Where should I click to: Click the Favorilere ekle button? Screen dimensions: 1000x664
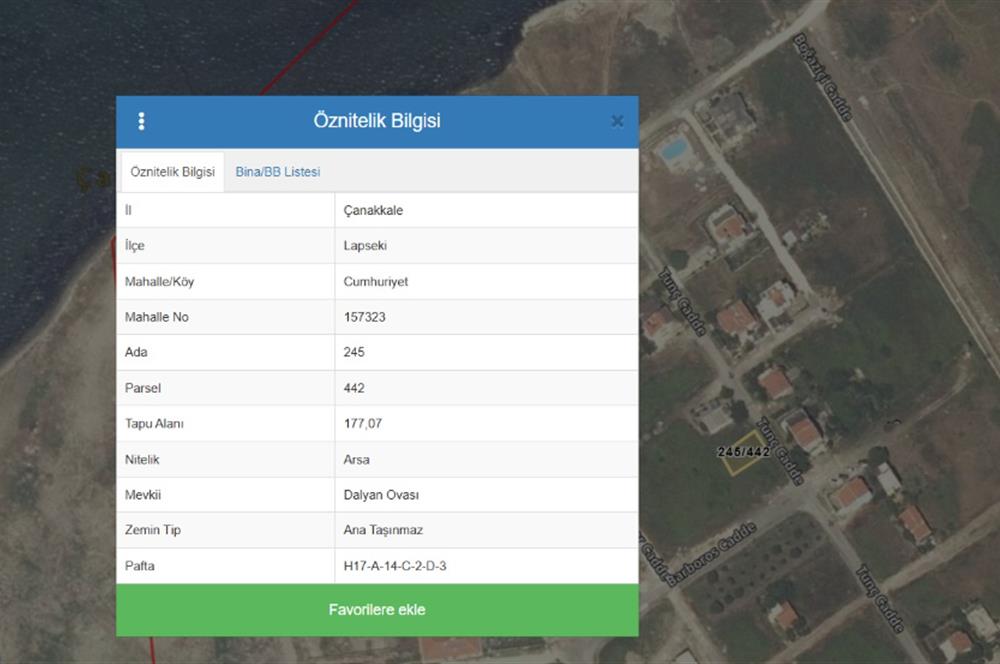tap(377, 609)
